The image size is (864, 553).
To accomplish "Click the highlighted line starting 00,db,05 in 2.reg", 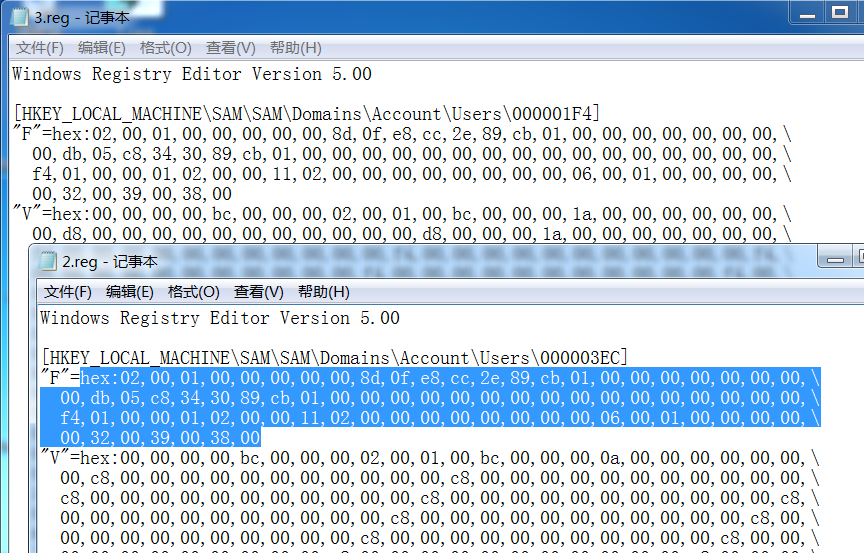I will pos(440,398).
